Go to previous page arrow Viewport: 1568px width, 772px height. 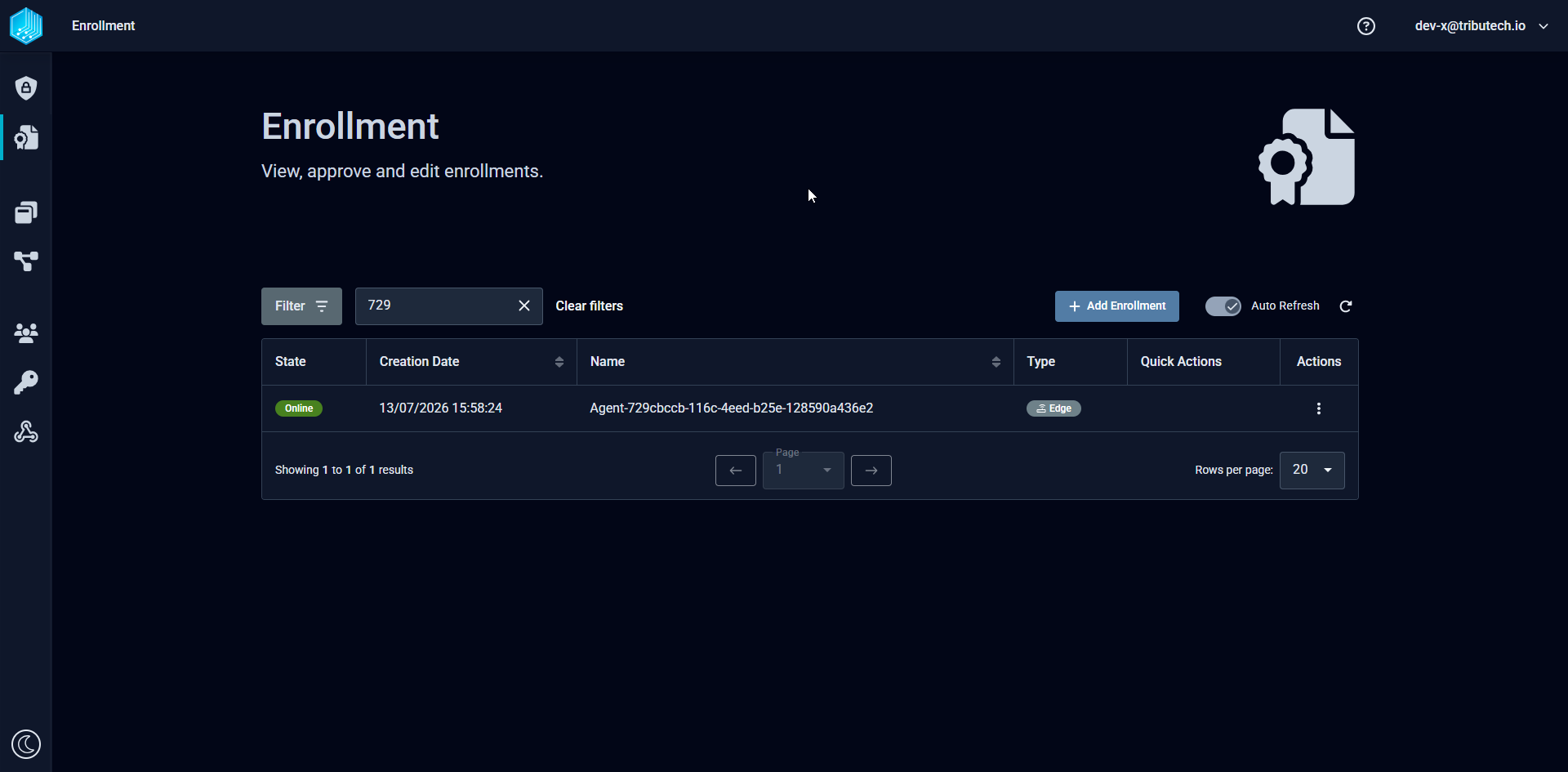pyautogui.click(x=736, y=471)
